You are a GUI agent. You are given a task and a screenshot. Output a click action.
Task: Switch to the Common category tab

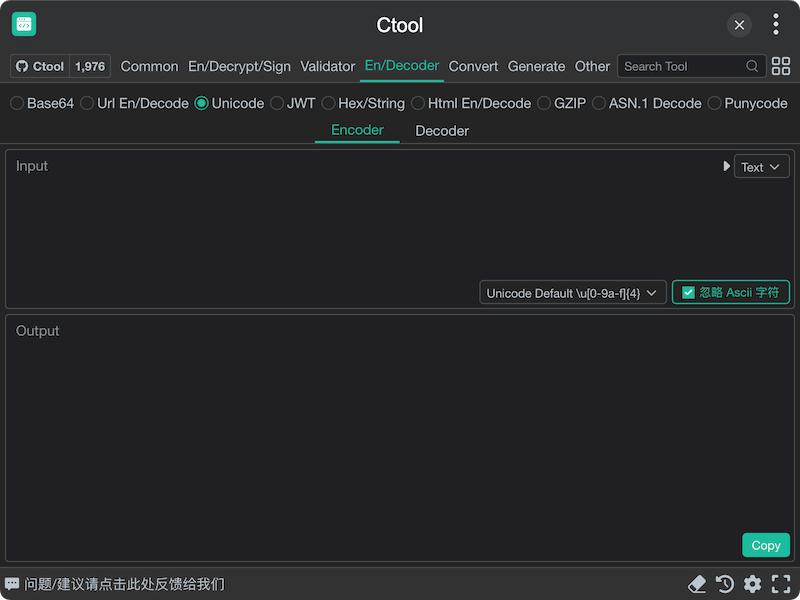149,66
